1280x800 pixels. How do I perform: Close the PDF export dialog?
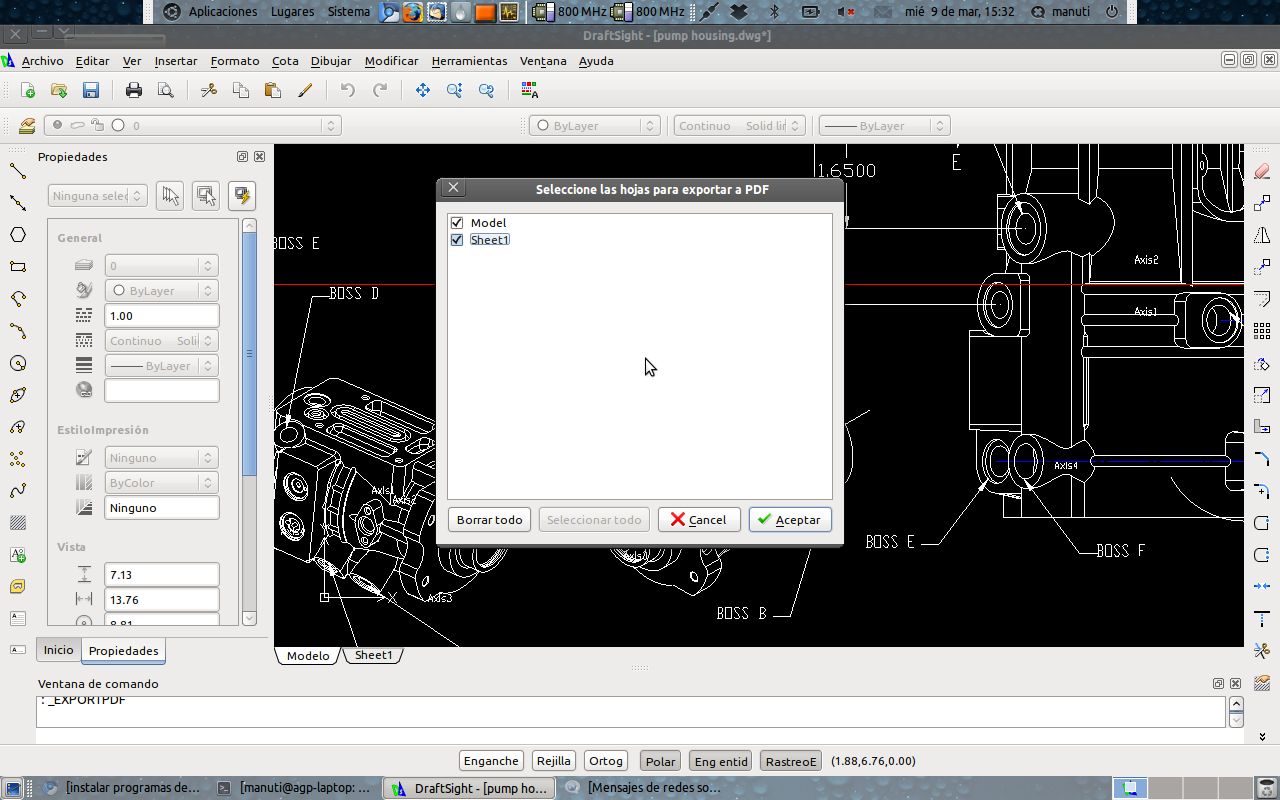click(453, 188)
